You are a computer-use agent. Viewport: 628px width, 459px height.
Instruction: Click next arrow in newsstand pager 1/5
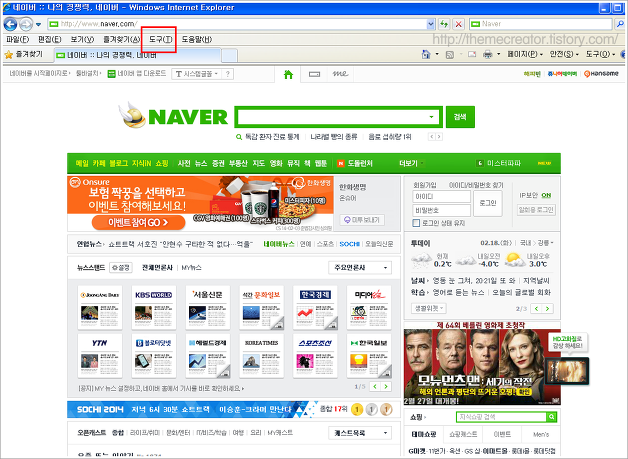[x=386, y=387]
